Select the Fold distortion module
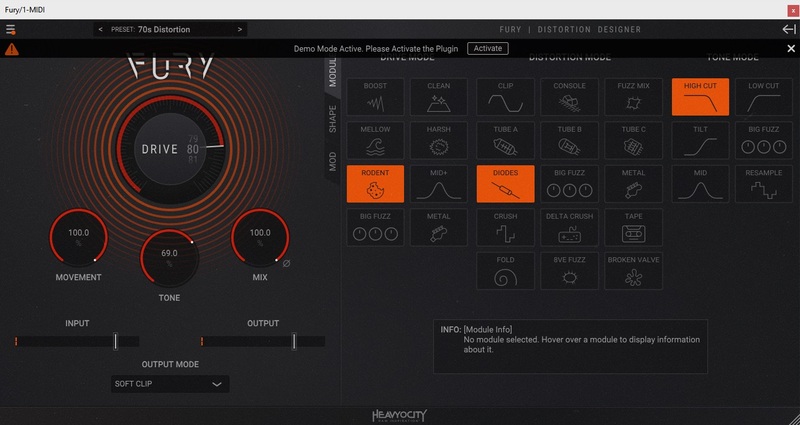The height and width of the screenshot is (425, 800). point(506,270)
